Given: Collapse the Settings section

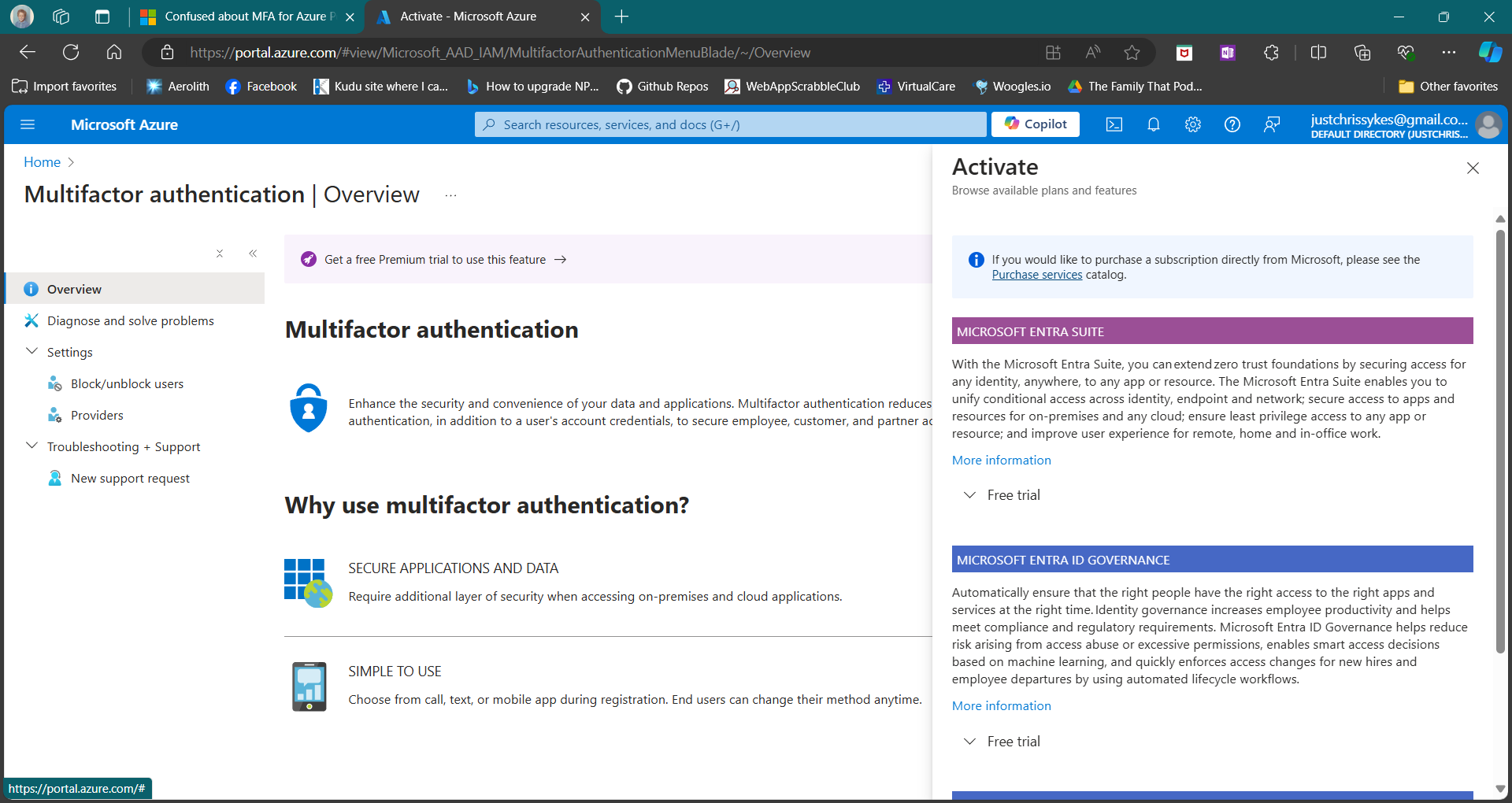Looking at the screenshot, I should (x=31, y=351).
